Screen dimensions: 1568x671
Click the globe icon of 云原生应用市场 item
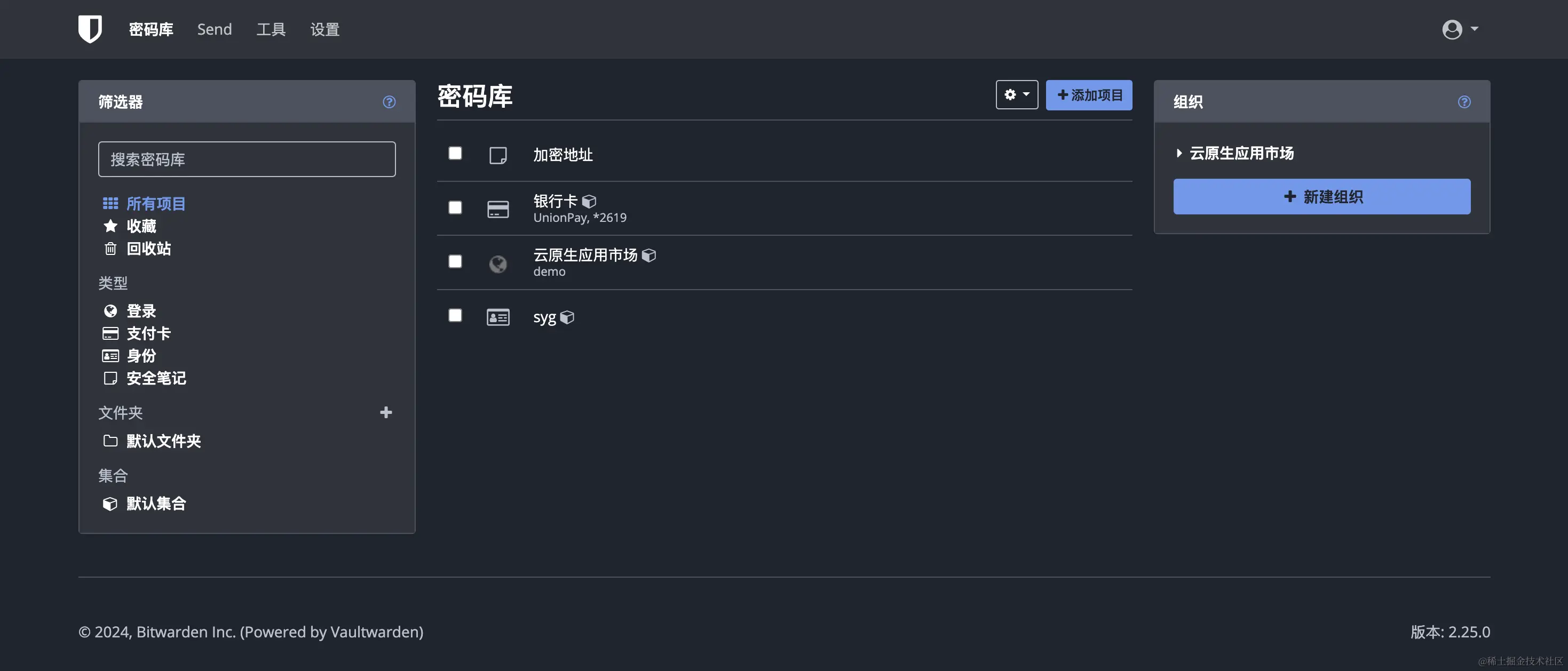click(x=497, y=263)
